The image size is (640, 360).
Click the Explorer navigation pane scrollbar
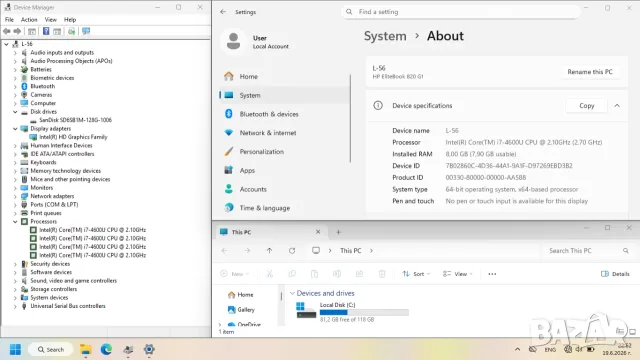click(281, 296)
